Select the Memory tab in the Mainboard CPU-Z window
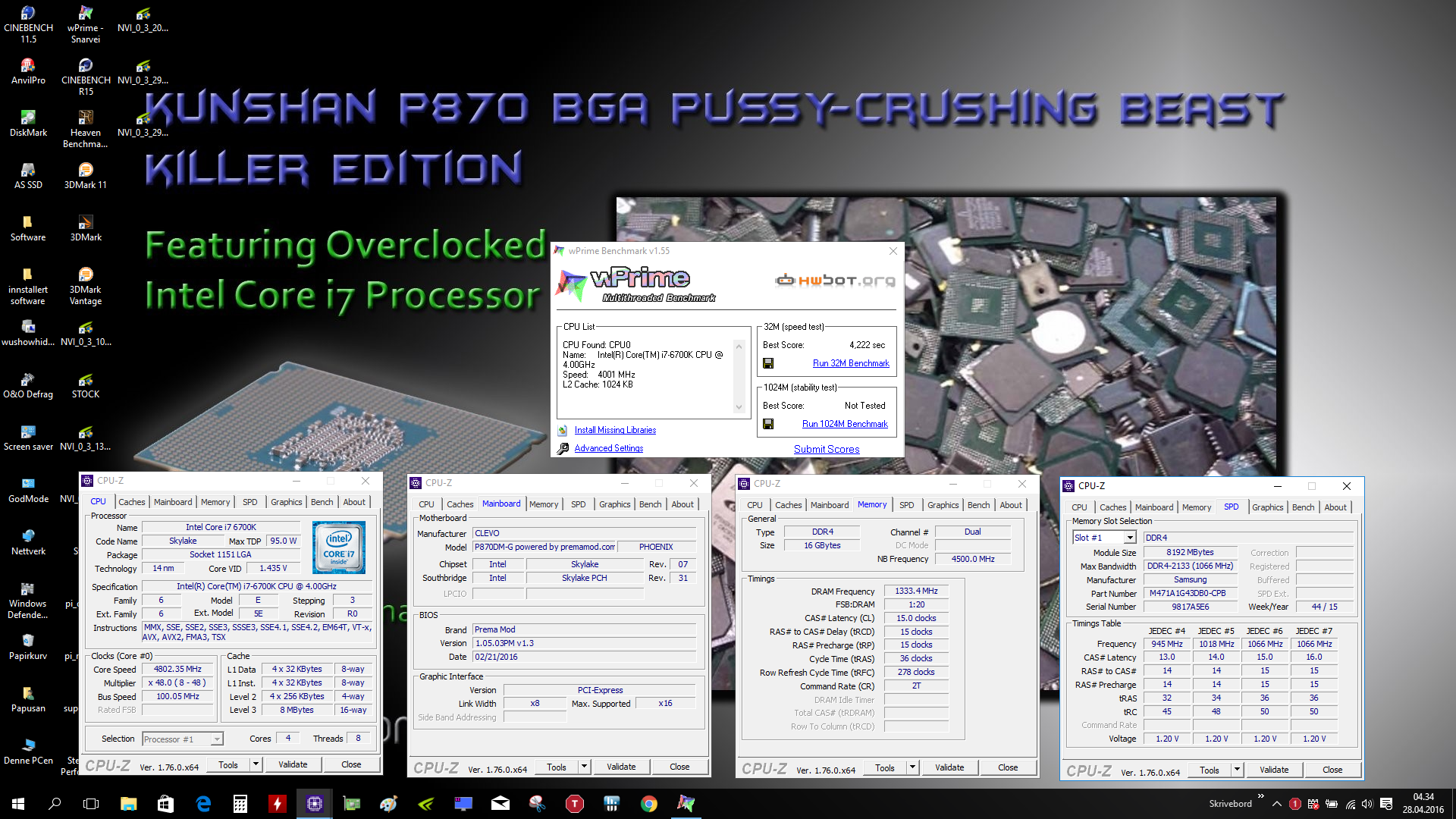The height and width of the screenshot is (819, 1456). click(x=544, y=504)
